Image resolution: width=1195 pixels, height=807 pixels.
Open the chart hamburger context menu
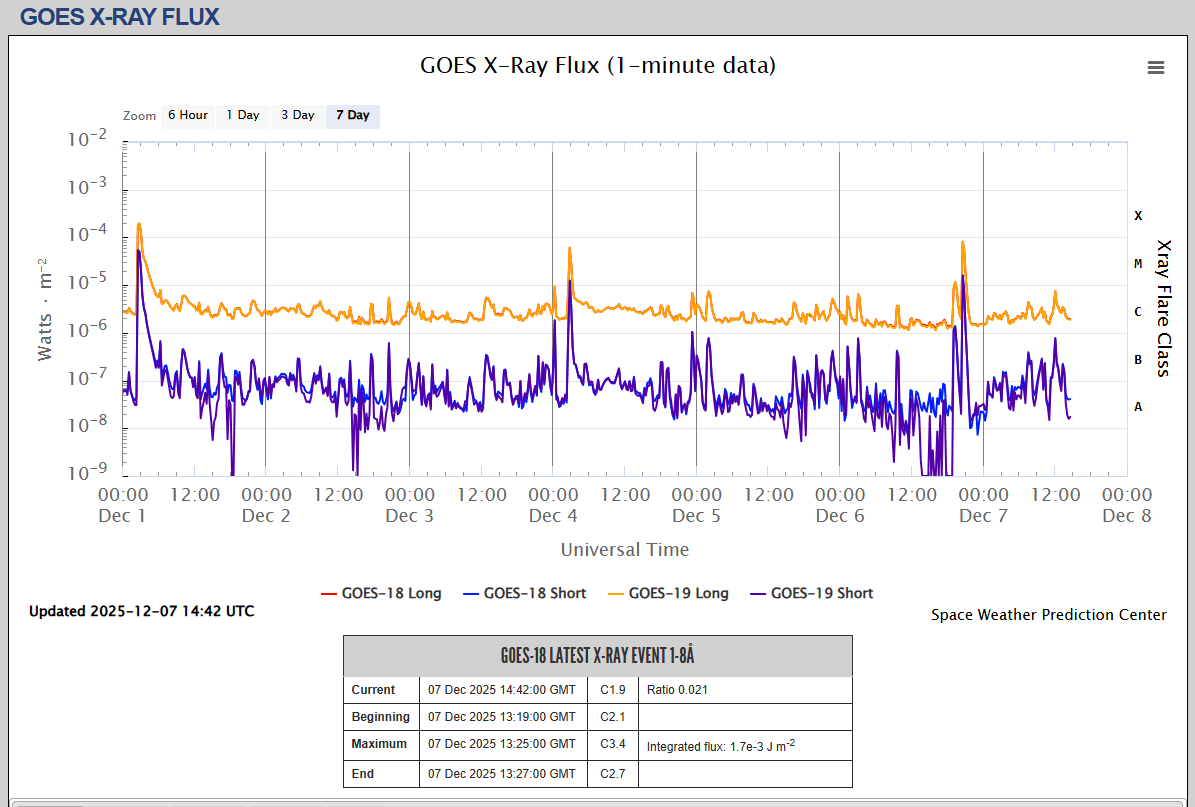point(1155,68)
